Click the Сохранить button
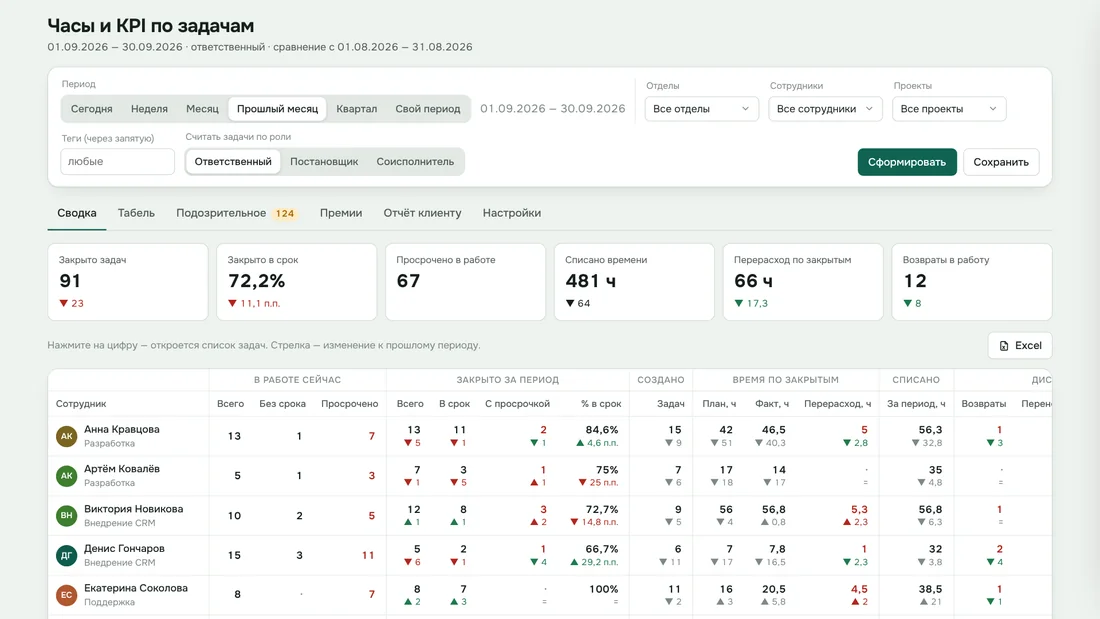Viewport: 1100px width, 619px height. coord(1001,162)
